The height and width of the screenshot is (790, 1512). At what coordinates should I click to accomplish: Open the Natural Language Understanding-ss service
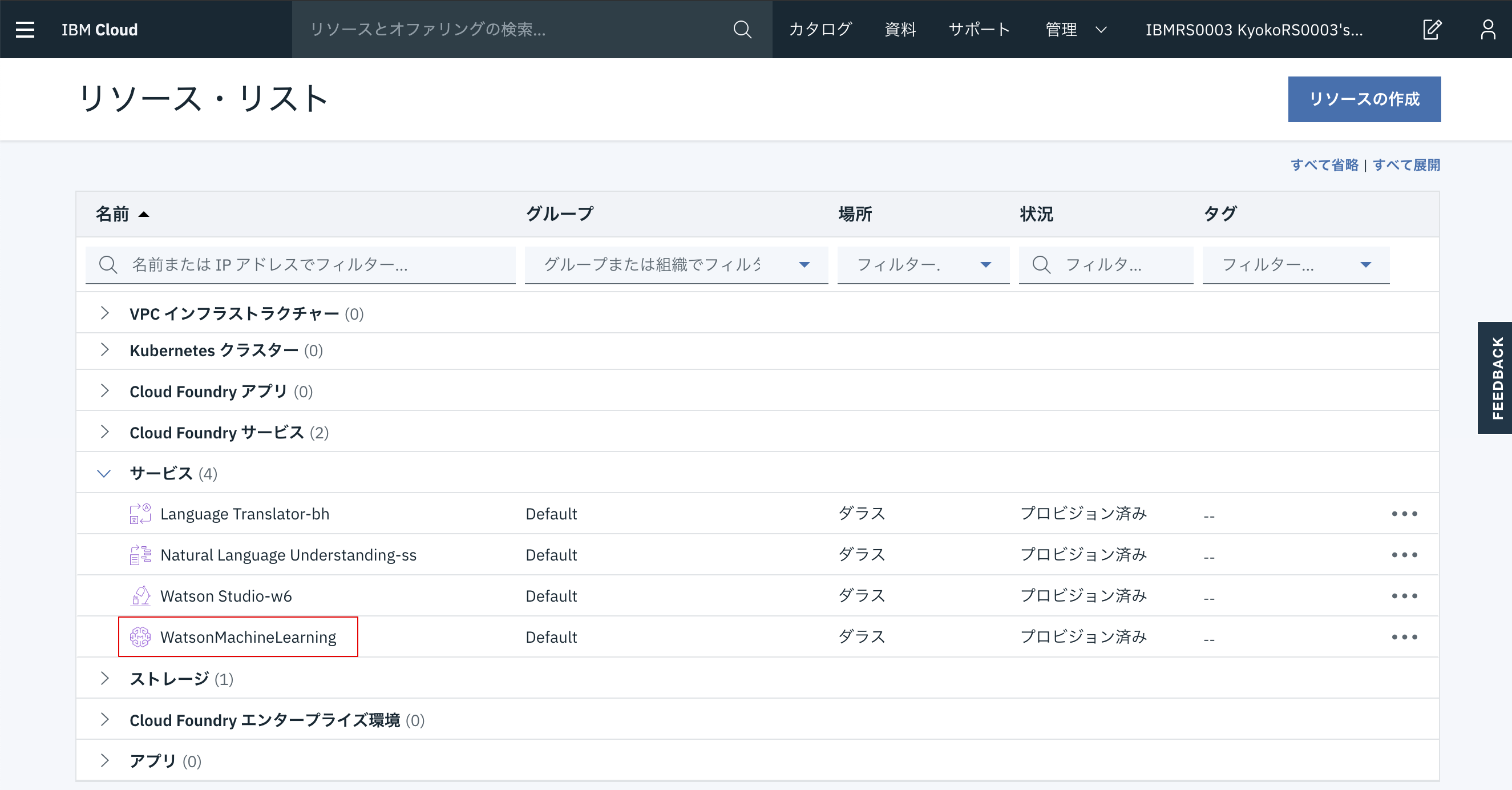coord(288,555)
